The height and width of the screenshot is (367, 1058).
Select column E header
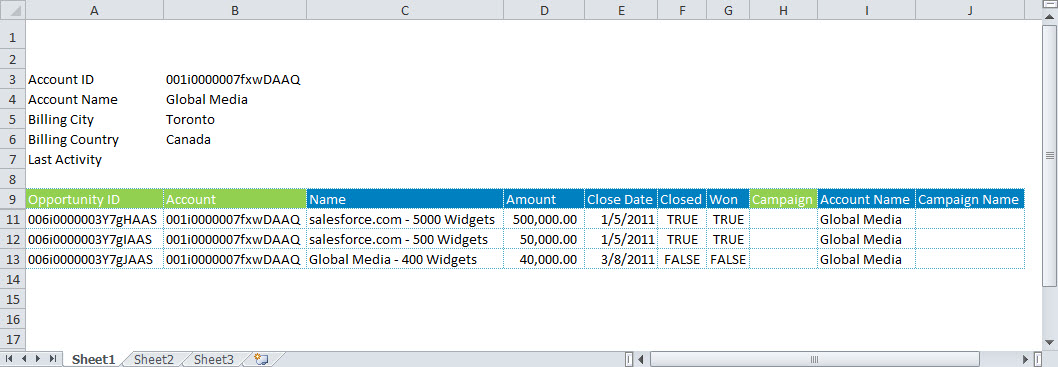[x=621, y=9]
